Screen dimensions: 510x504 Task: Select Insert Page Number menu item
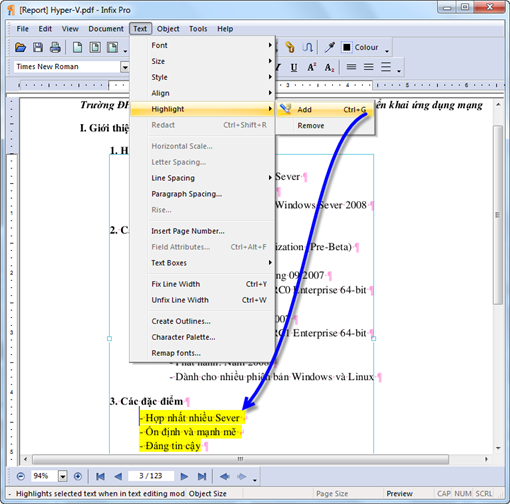click(203, 231)
